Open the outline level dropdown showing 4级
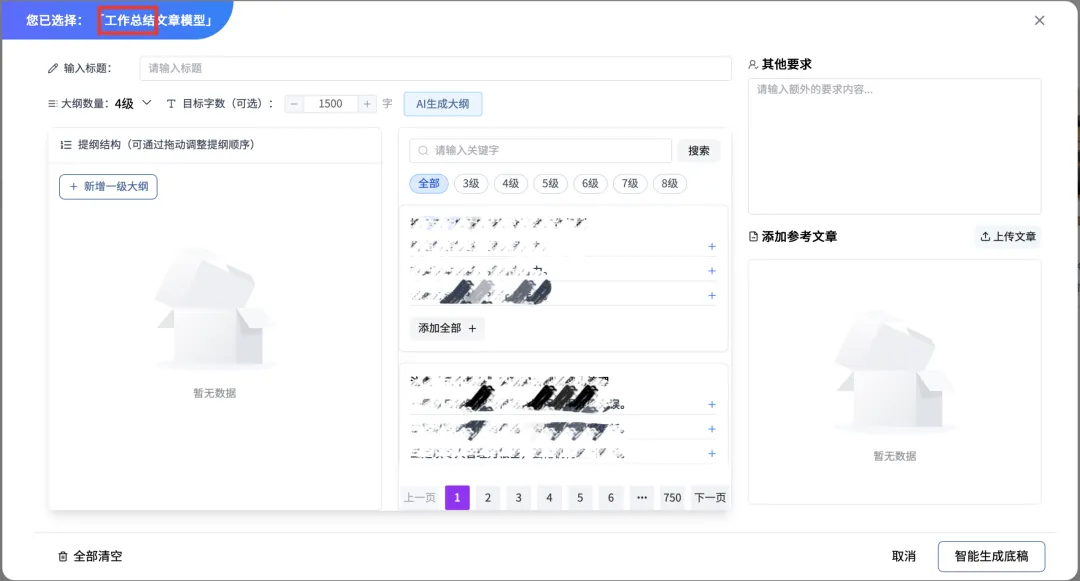 pos(134,103)
